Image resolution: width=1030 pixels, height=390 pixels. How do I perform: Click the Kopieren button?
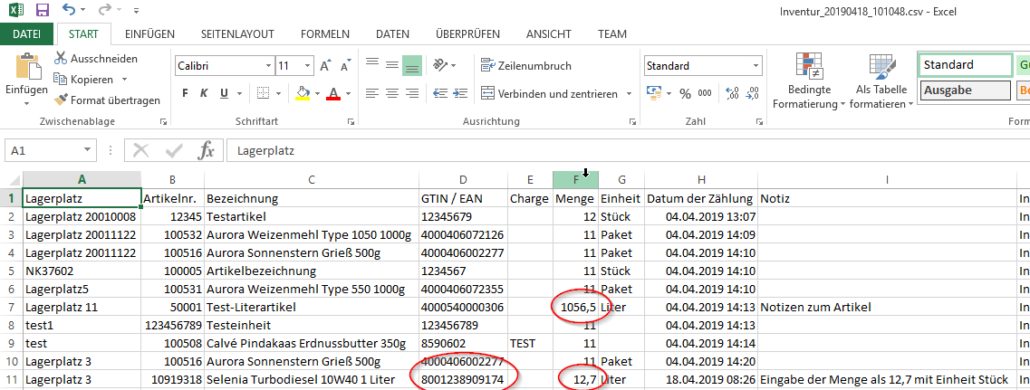[x=83, y=79]
